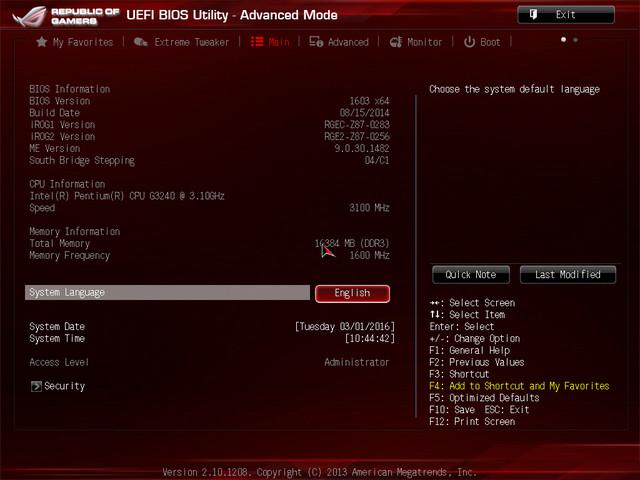Click the System Time label
Image resolution: width=640 pixels, height=480 pixels.
pos(57,338)
